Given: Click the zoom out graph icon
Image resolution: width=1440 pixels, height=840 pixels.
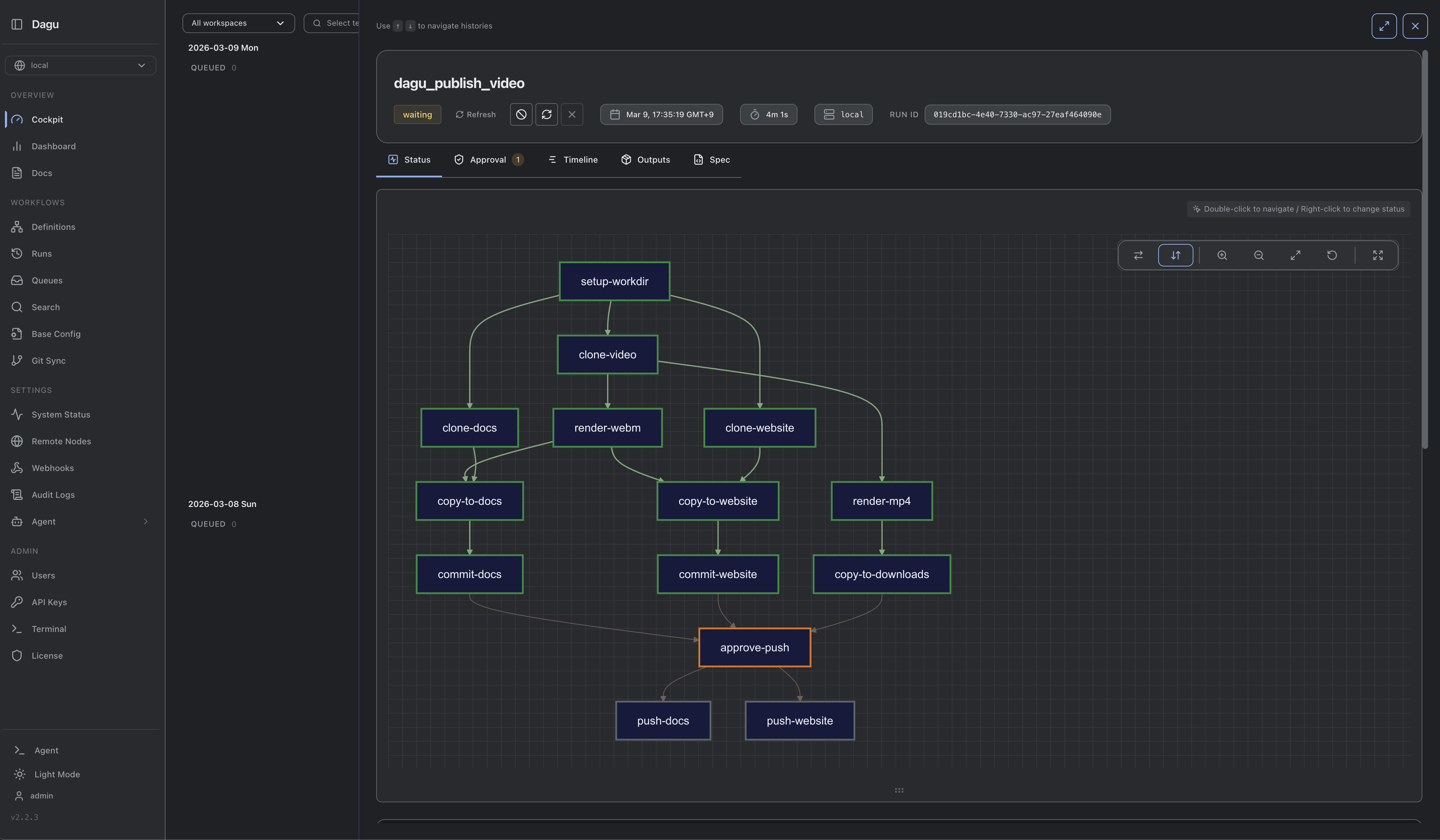Looking at the screenshot, I should click(1258, 255).
